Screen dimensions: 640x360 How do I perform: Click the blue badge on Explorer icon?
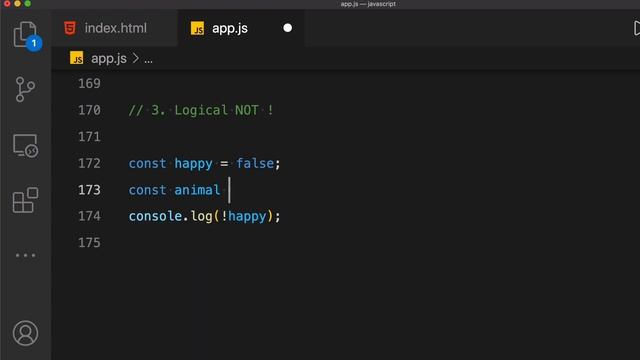(34, 43)
